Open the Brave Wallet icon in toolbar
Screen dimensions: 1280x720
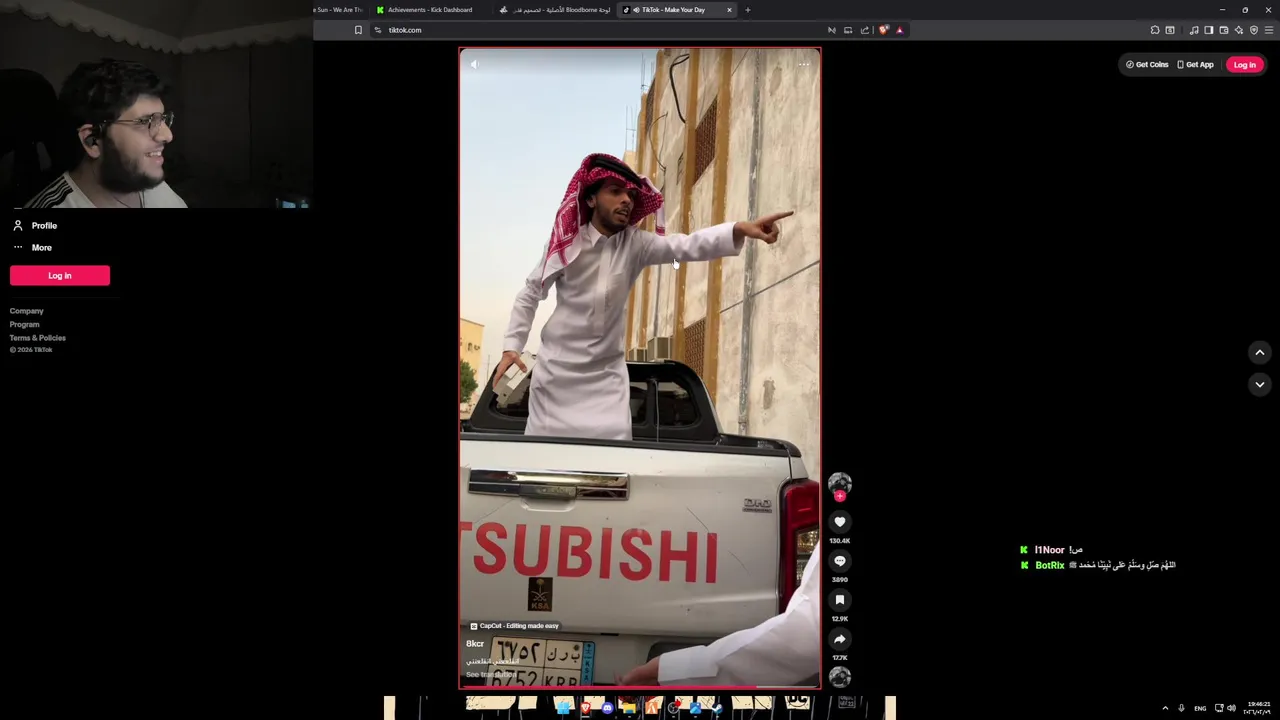point(1223,30)
